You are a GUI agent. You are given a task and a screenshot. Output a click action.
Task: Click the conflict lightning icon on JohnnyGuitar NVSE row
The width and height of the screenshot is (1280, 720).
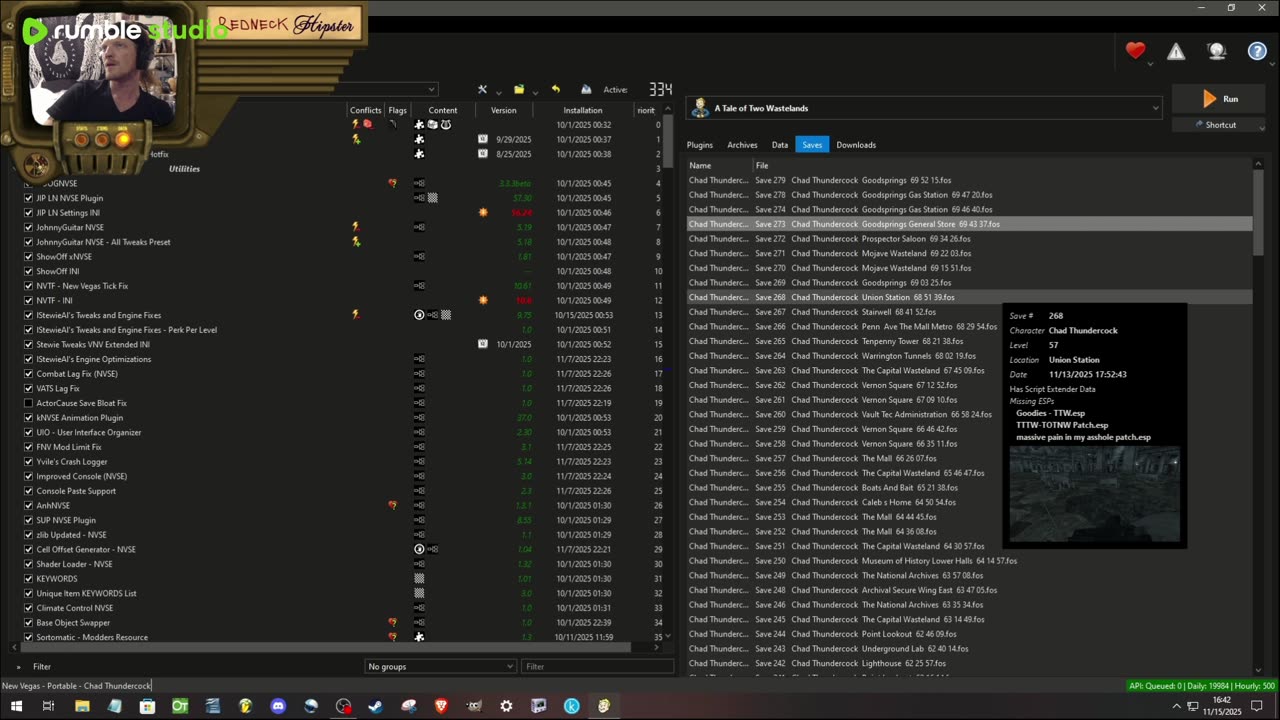click(x=355, y=227)
